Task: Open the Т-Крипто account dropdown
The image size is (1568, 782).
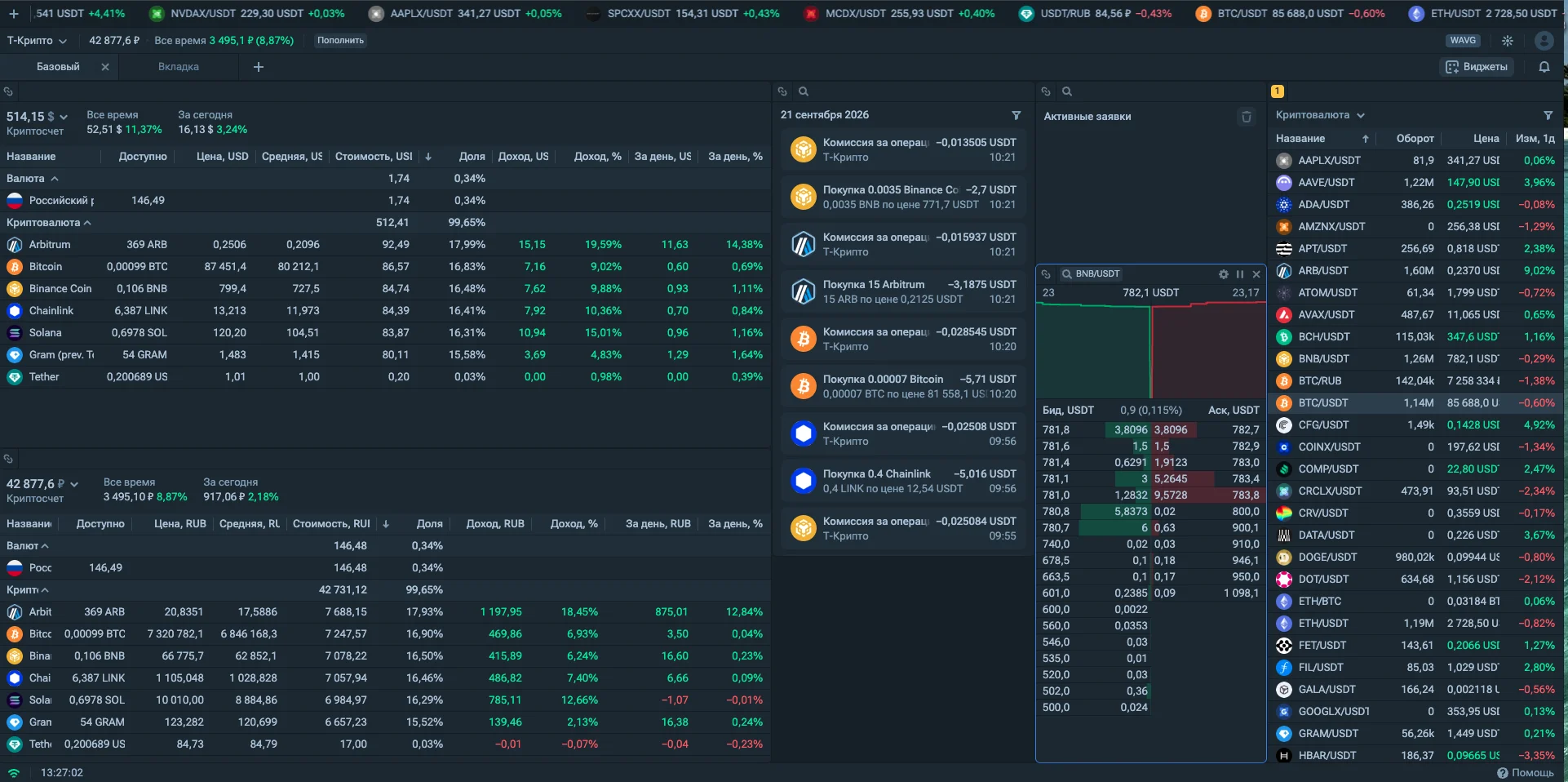Action: click(x=37, y=41)
